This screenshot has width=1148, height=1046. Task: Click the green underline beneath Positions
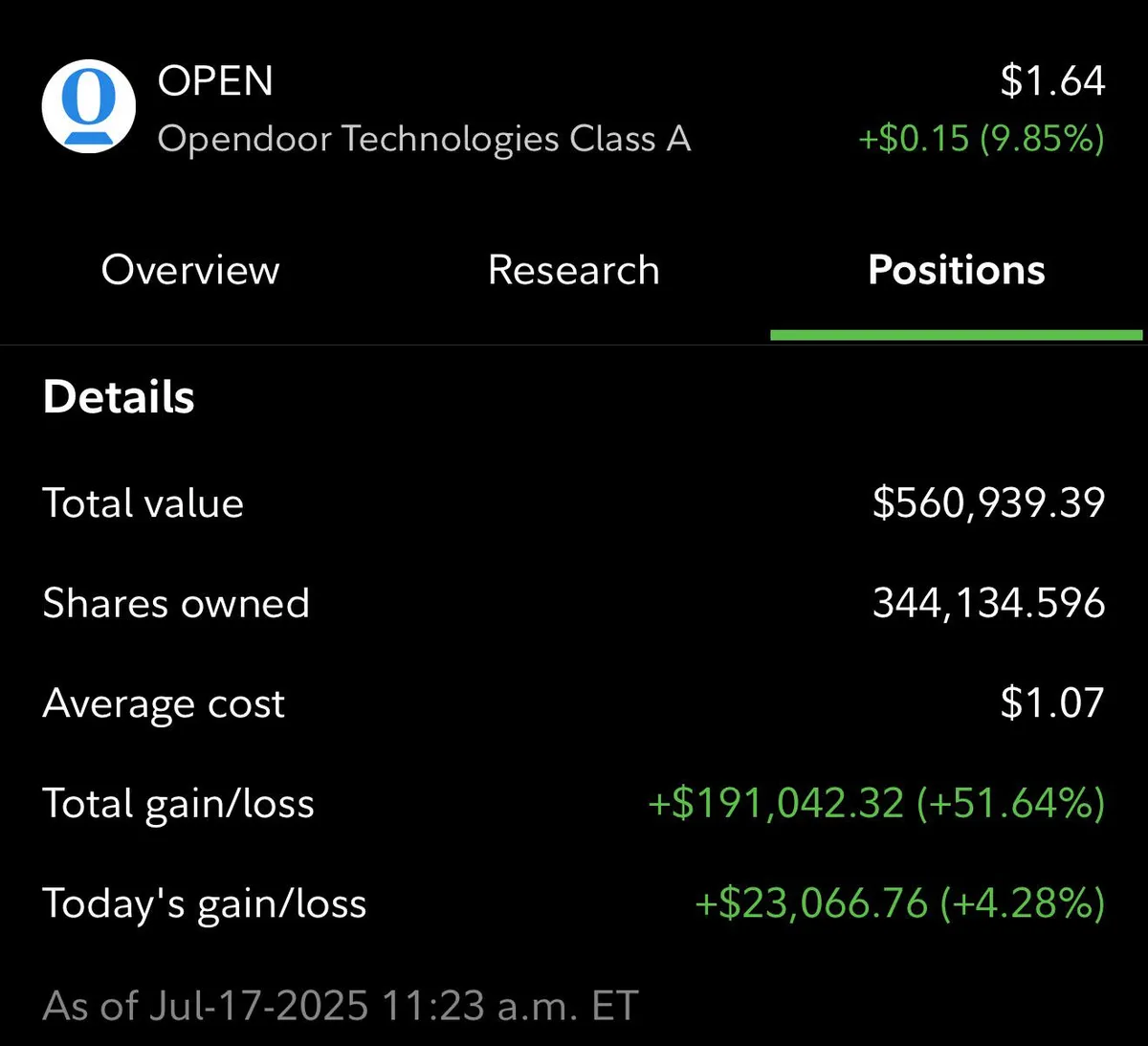[956, 335]
